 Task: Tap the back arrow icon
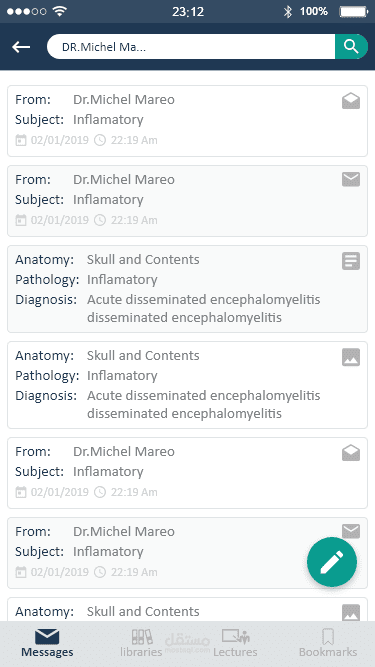click(x=21, y=47)
